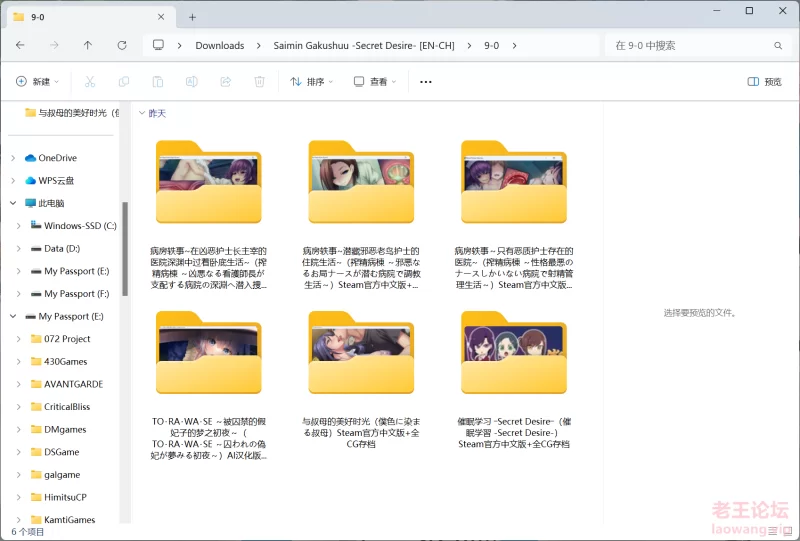800x541 pixels.
Task: Open the See more (three dots) menu
Action: [x=426, y=82]
